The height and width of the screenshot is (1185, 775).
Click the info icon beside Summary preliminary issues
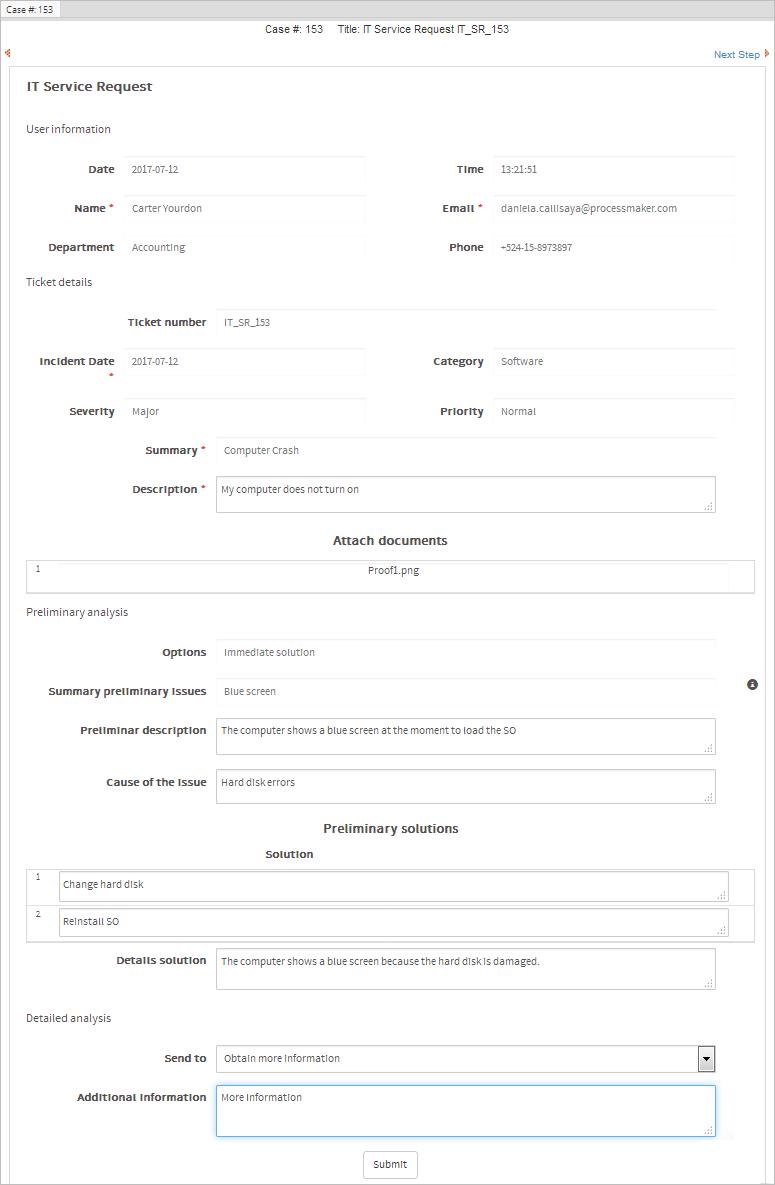tap(752, 684)
